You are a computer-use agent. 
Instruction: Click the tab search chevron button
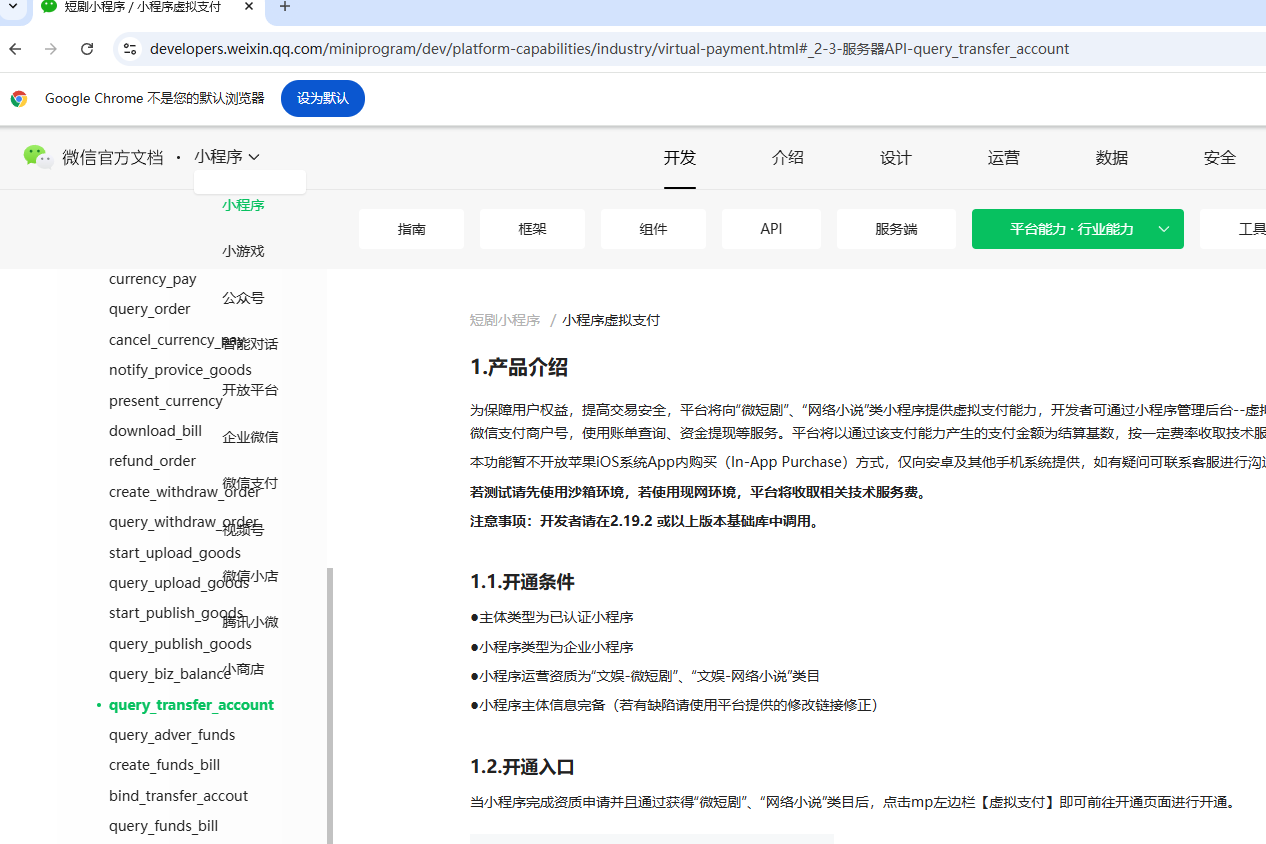click(13, 7)
